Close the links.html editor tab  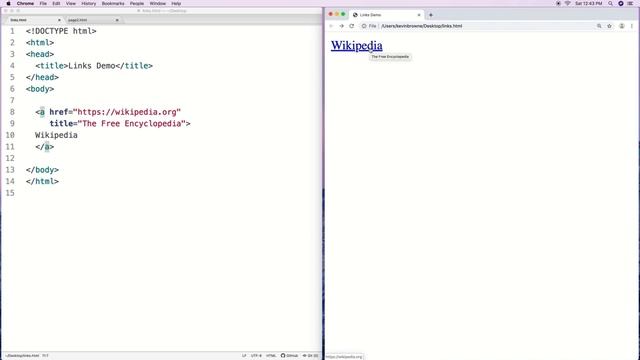pyautogui.click(x=59, y=20)
